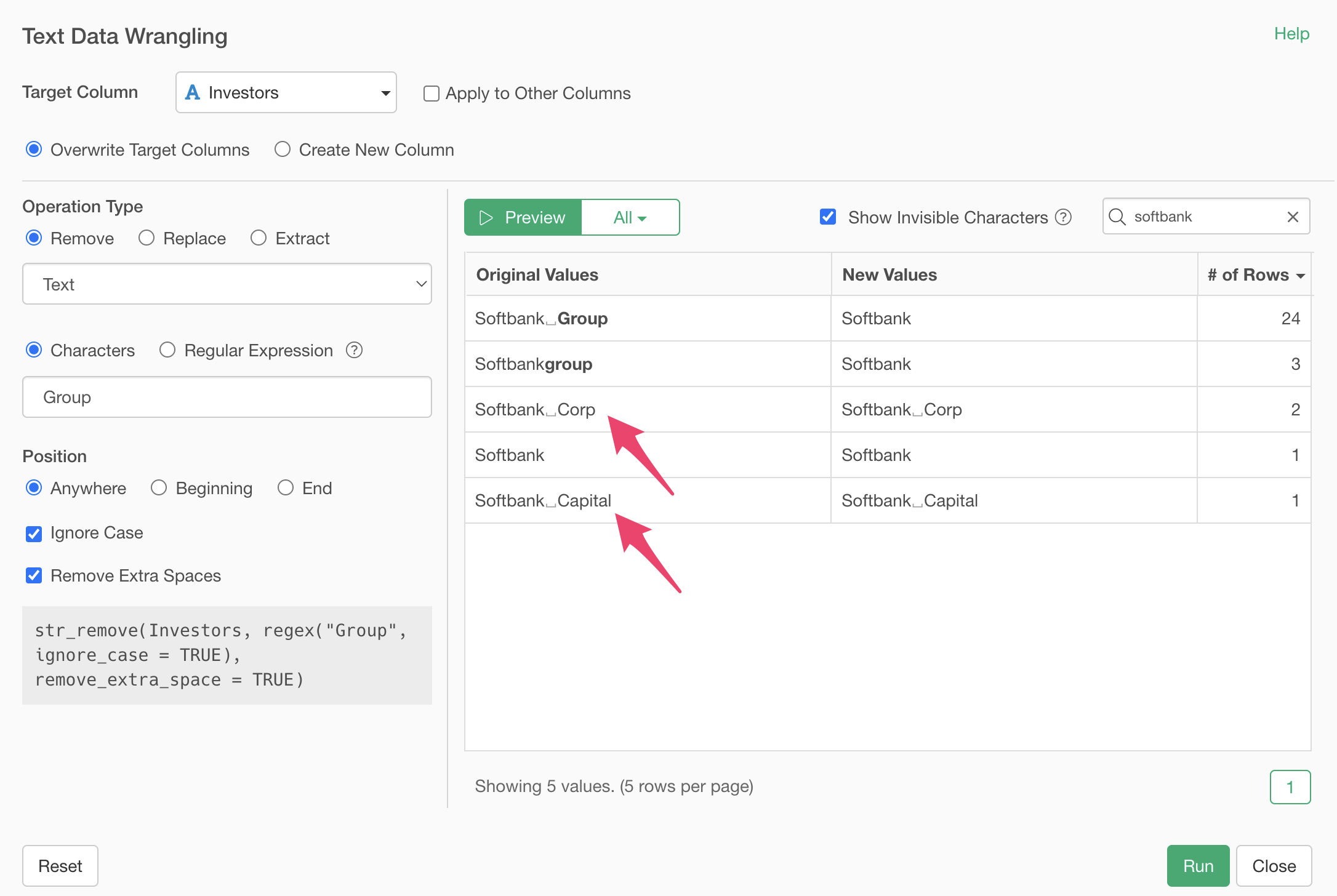
Task: Set position to Anywhere
Action: [x=34, y=488]
